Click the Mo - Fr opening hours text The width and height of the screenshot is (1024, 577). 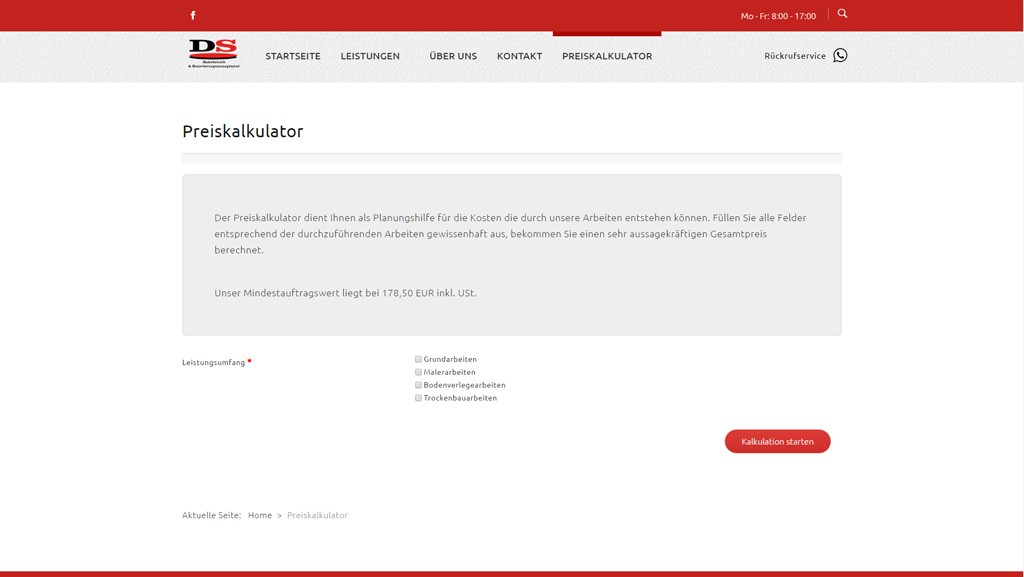click(x=778, y=16)
